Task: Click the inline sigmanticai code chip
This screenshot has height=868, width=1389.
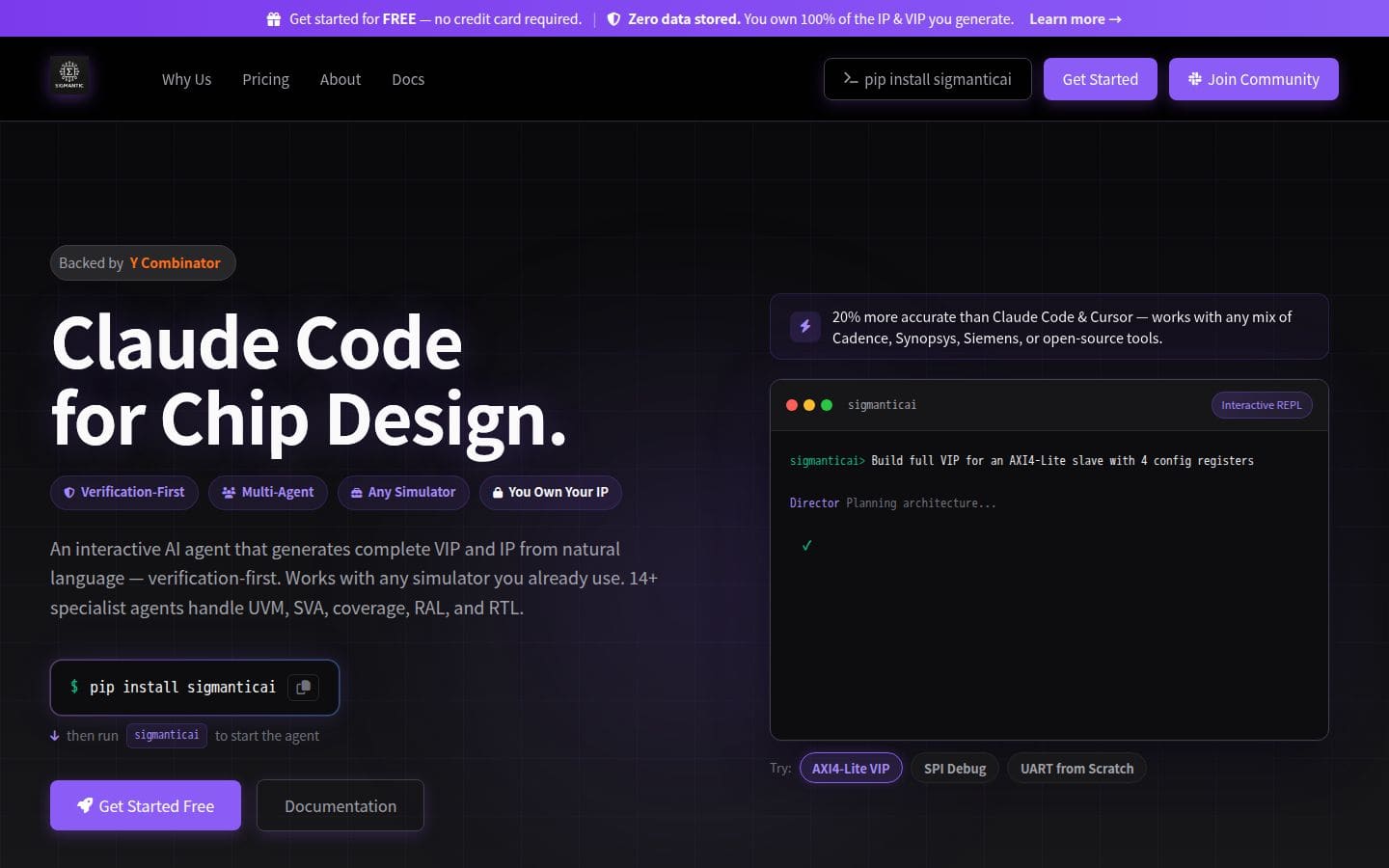Action: [x=167, y=736]
